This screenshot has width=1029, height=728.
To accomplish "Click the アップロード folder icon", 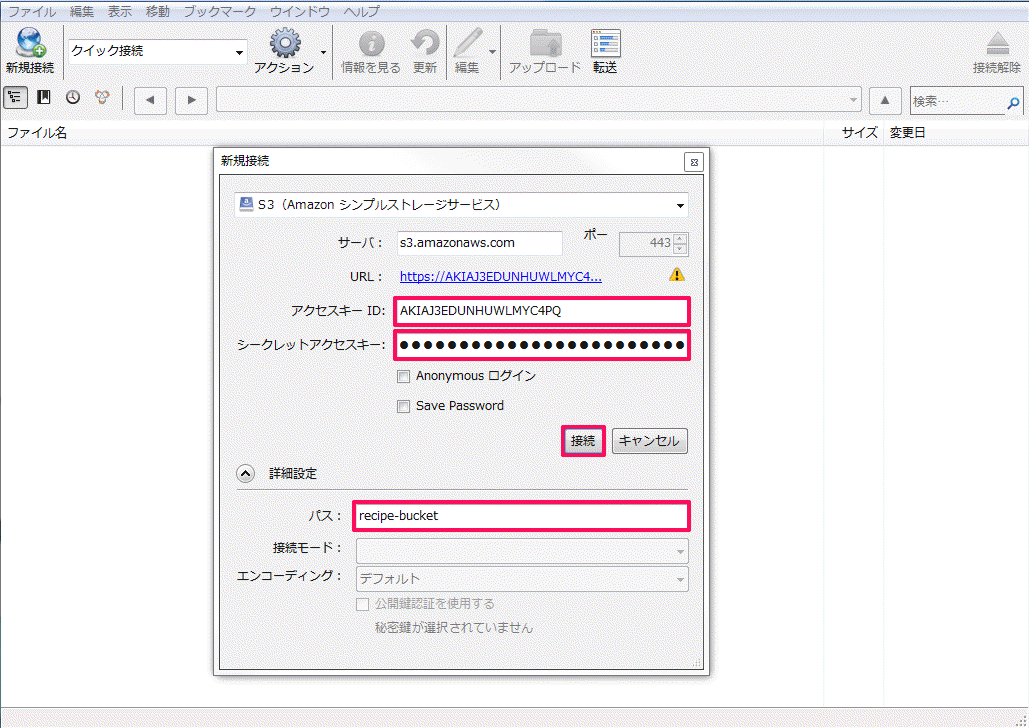I will coord(545,43).
